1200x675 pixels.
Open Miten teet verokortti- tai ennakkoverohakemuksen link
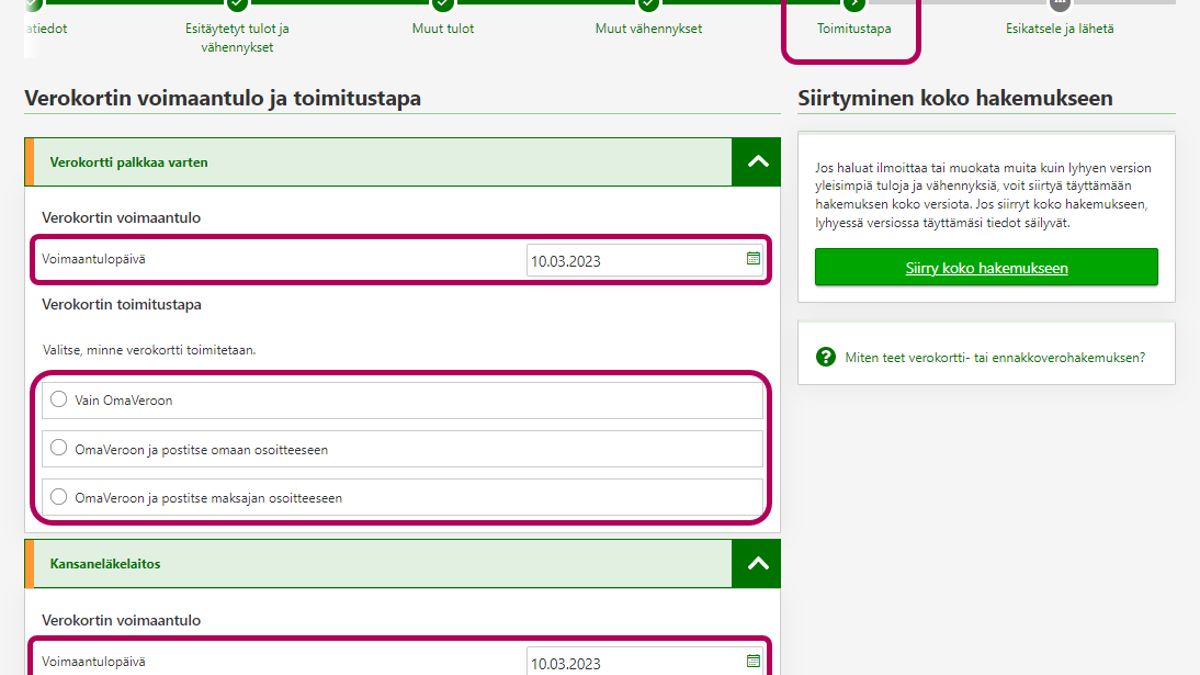click(x=995, y=357)
